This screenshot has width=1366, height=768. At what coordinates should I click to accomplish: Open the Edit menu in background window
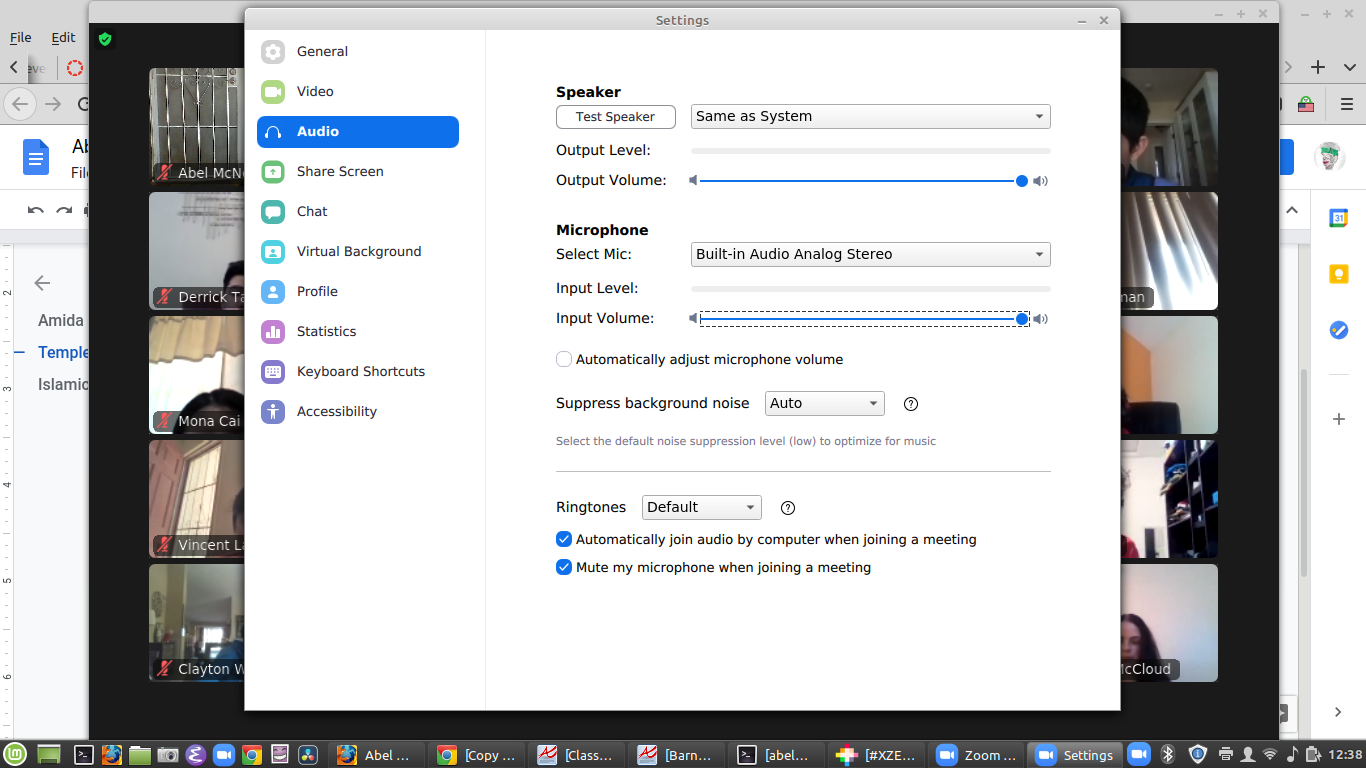pyautogui.click(x=63, y=37)
